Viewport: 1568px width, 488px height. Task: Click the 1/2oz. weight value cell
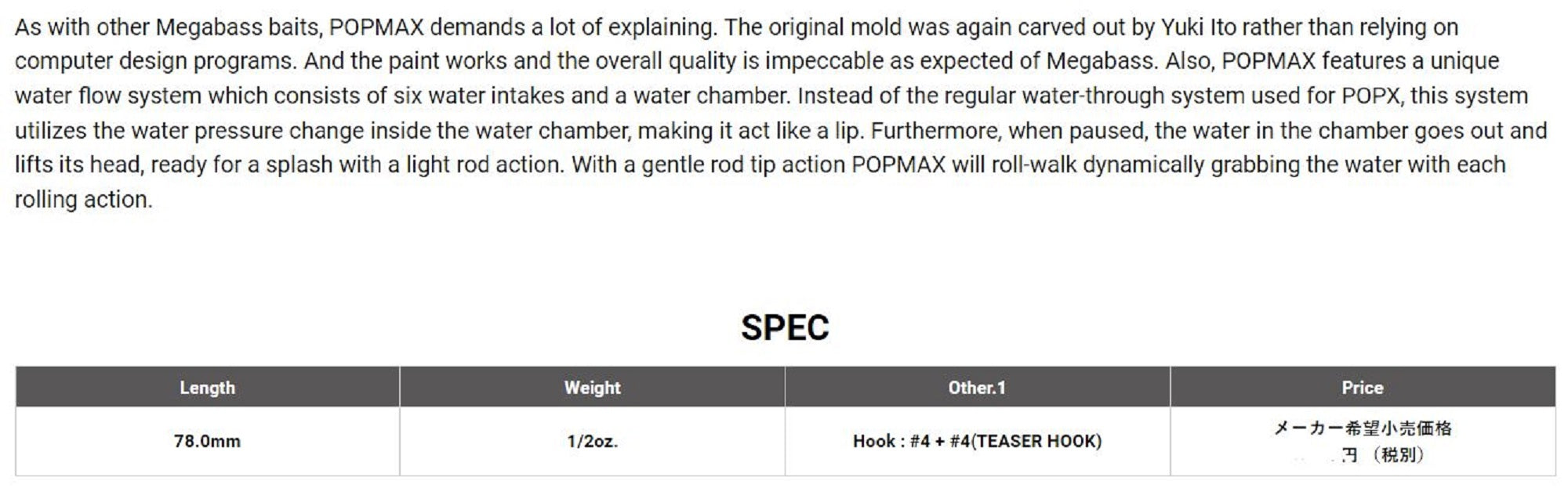pos(592,441)
